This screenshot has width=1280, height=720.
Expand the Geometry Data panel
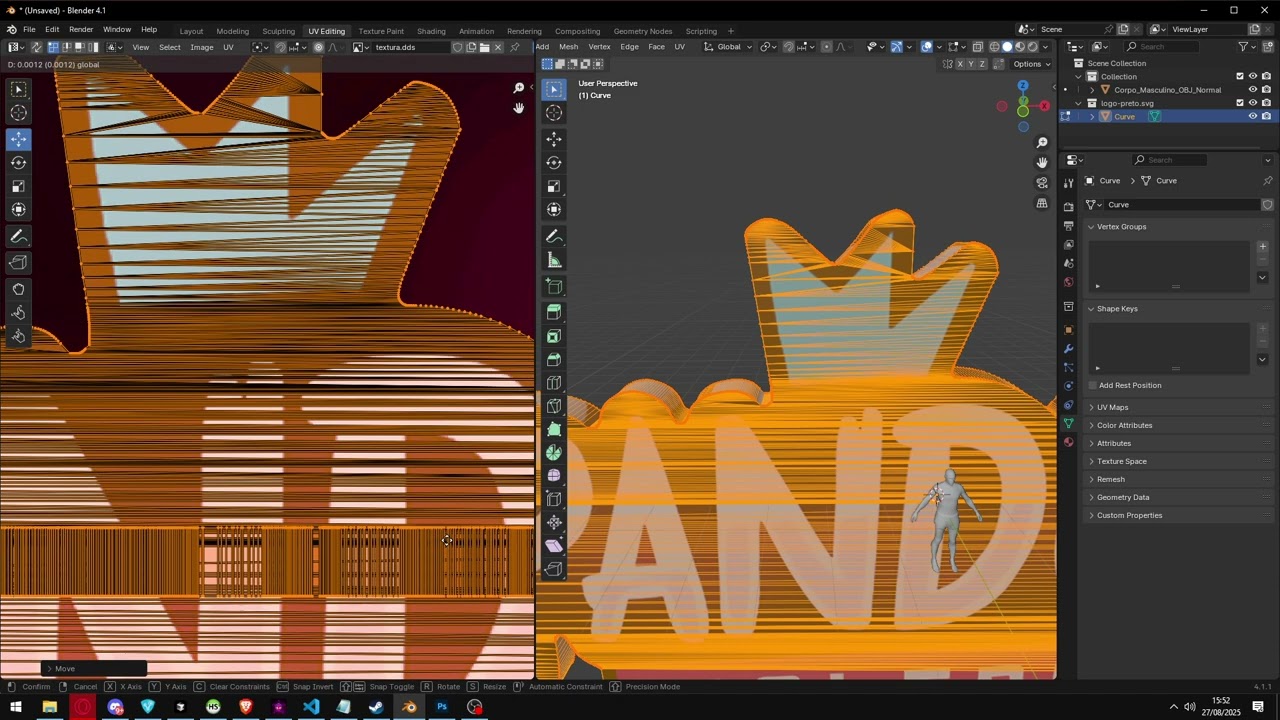pyautogui.click(x=1122, y=497)
